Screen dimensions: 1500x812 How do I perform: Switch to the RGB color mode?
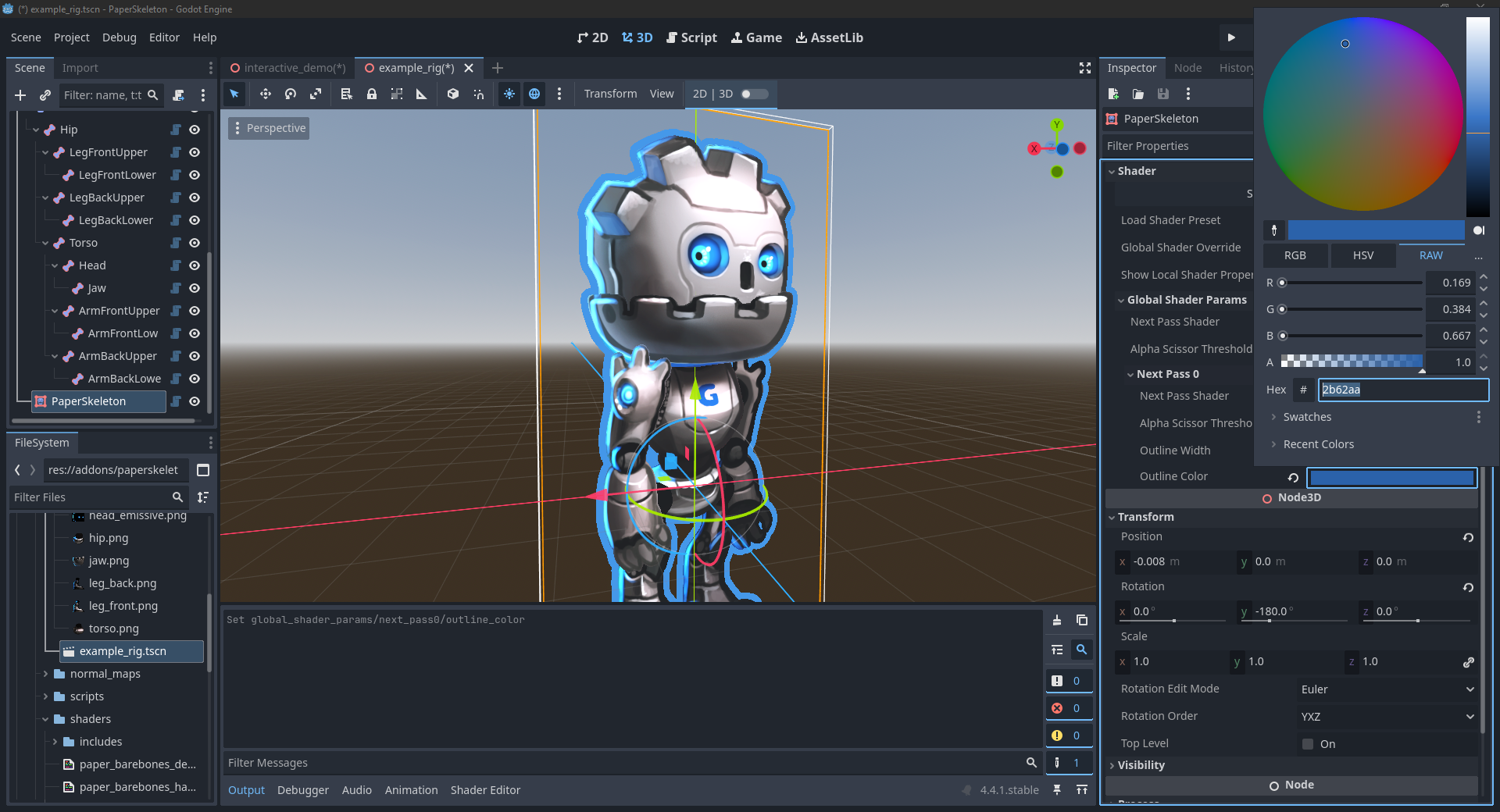[x=1295, y=255]
